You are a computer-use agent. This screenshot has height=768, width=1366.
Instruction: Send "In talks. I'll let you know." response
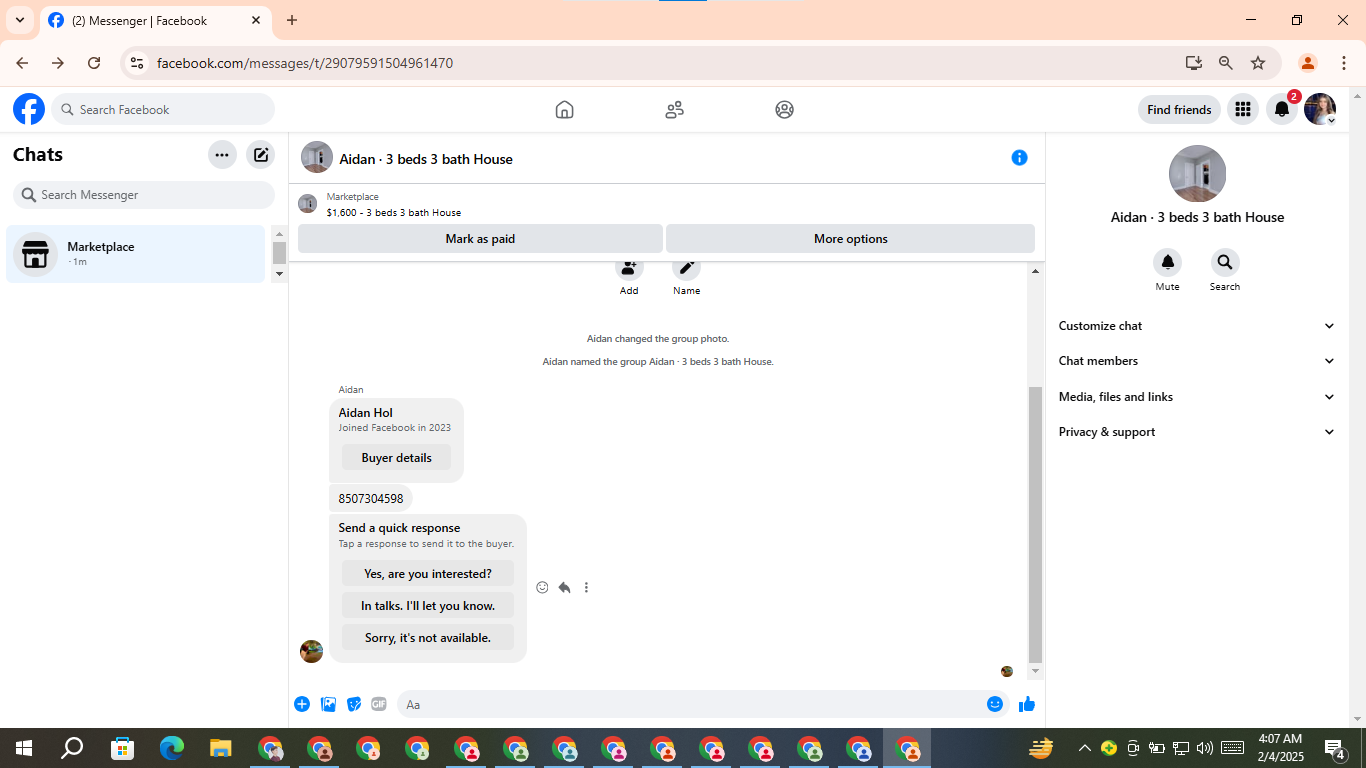click(428, 606)
